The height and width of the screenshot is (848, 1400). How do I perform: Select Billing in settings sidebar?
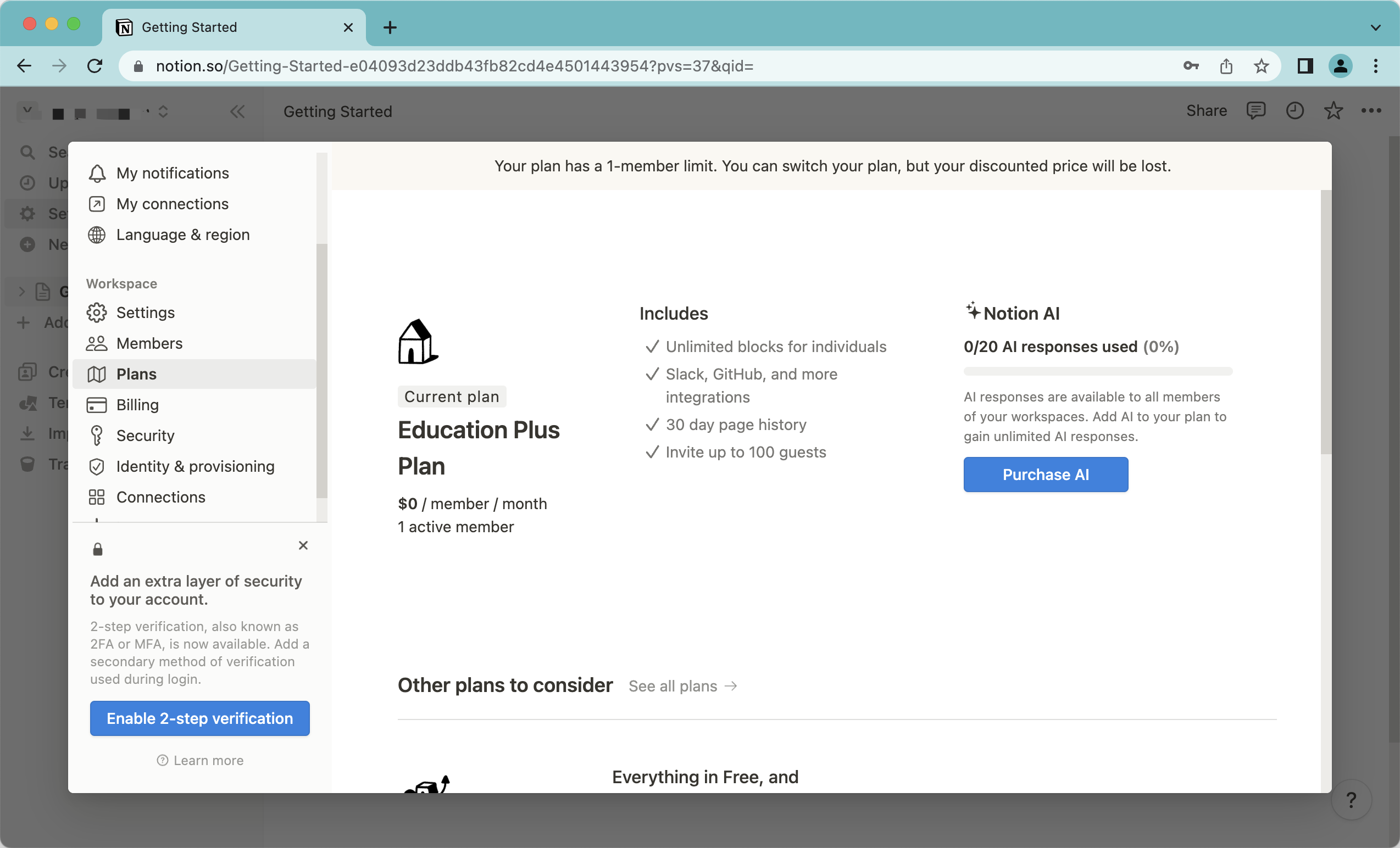(137, 404)
